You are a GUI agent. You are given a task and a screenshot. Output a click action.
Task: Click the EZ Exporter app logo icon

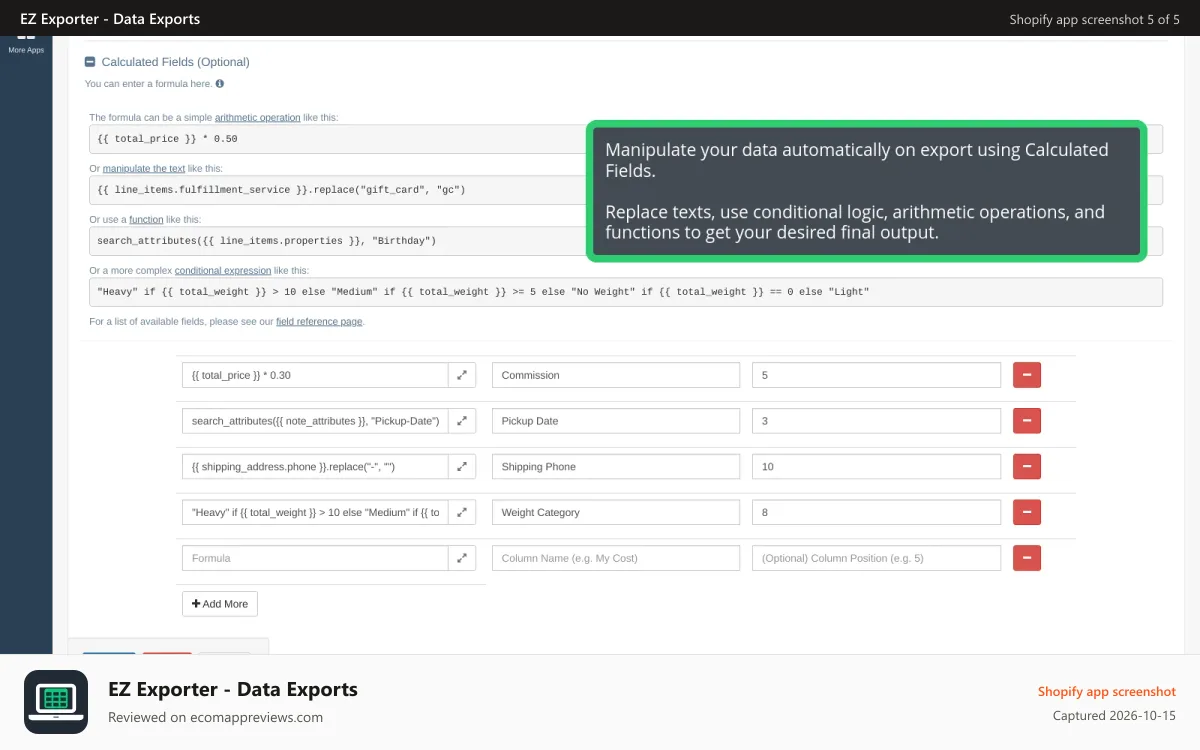(x=56, y=702)
